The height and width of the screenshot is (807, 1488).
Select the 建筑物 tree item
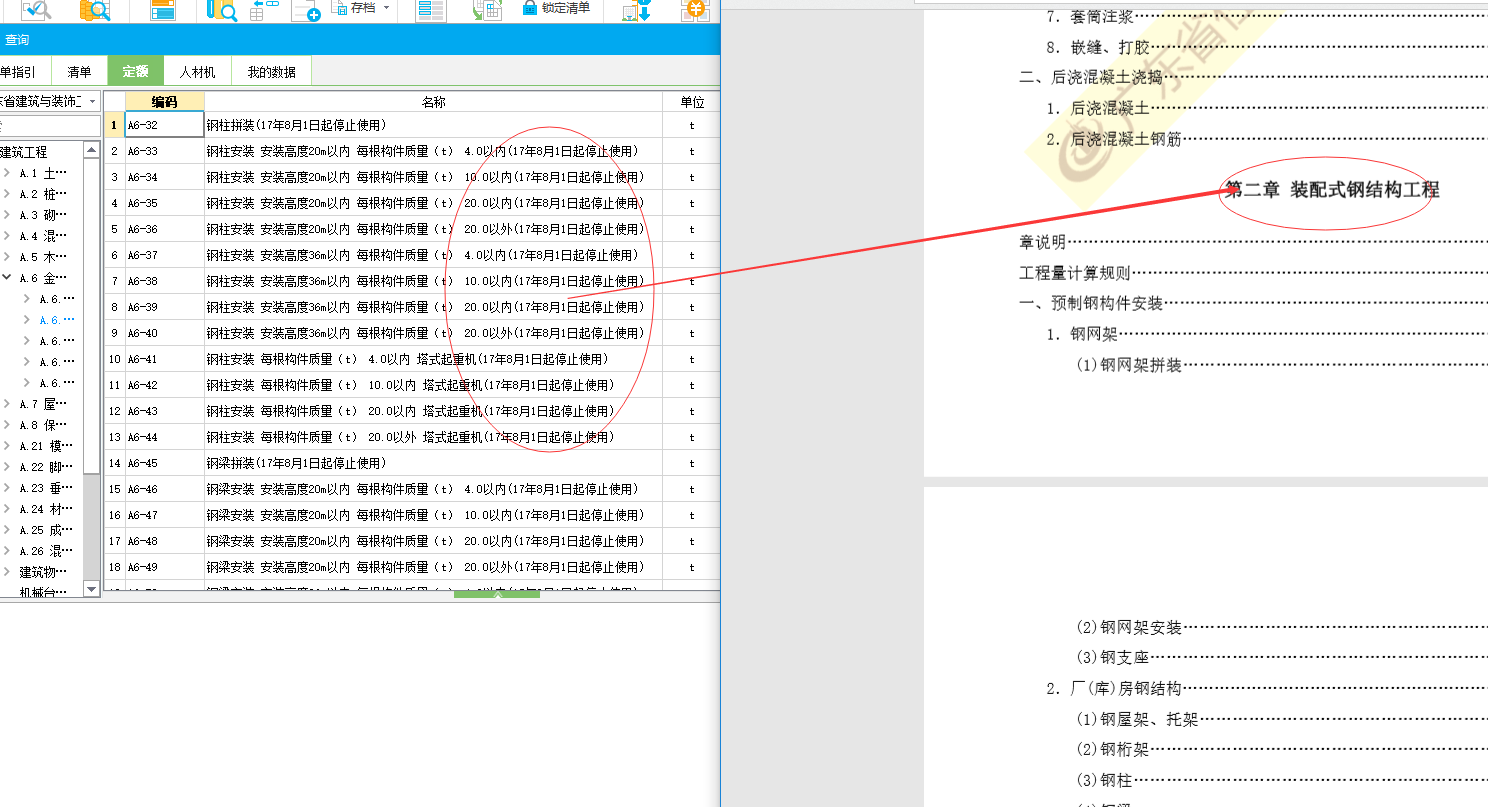pos(44,572)
